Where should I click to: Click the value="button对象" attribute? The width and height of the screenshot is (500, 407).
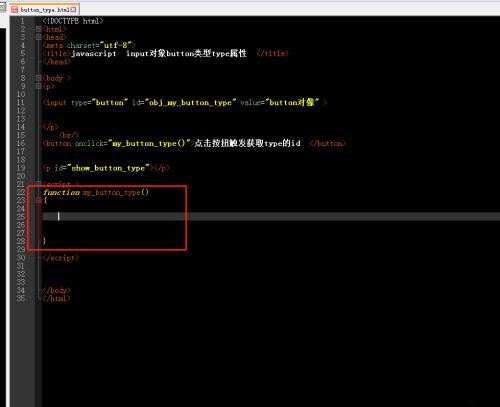[279, 102]
